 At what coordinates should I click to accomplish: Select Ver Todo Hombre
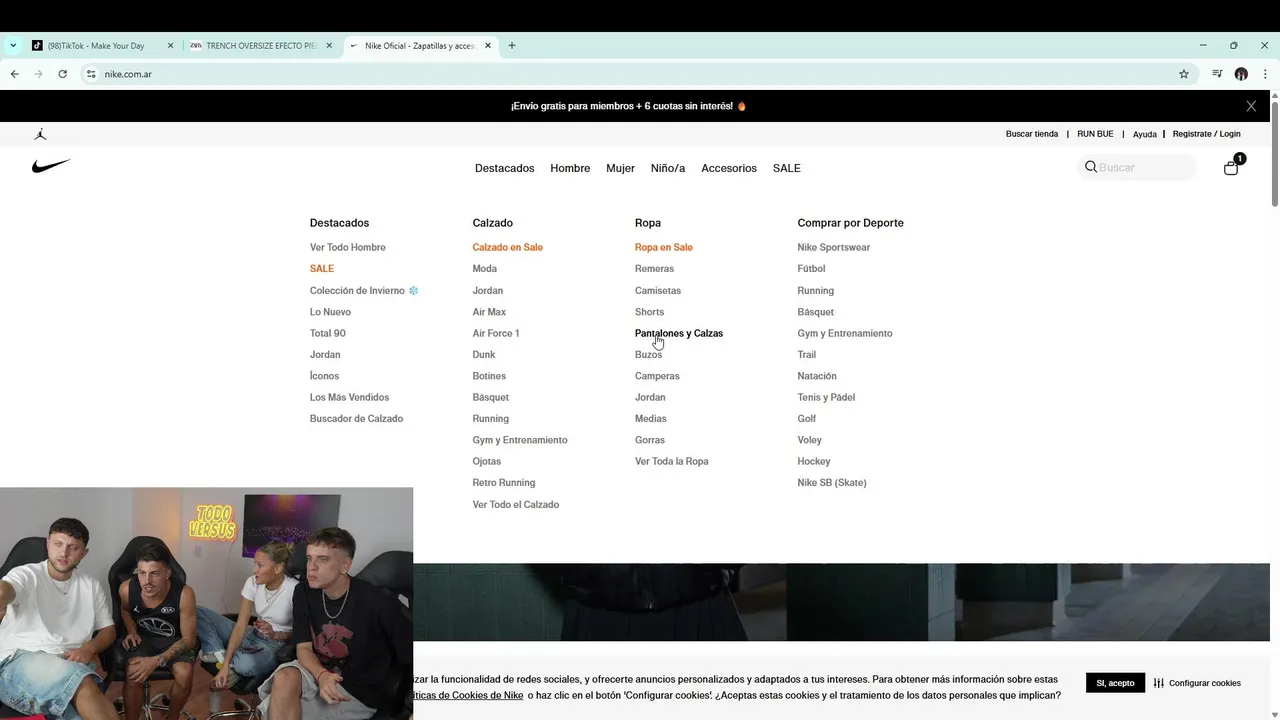347,247
